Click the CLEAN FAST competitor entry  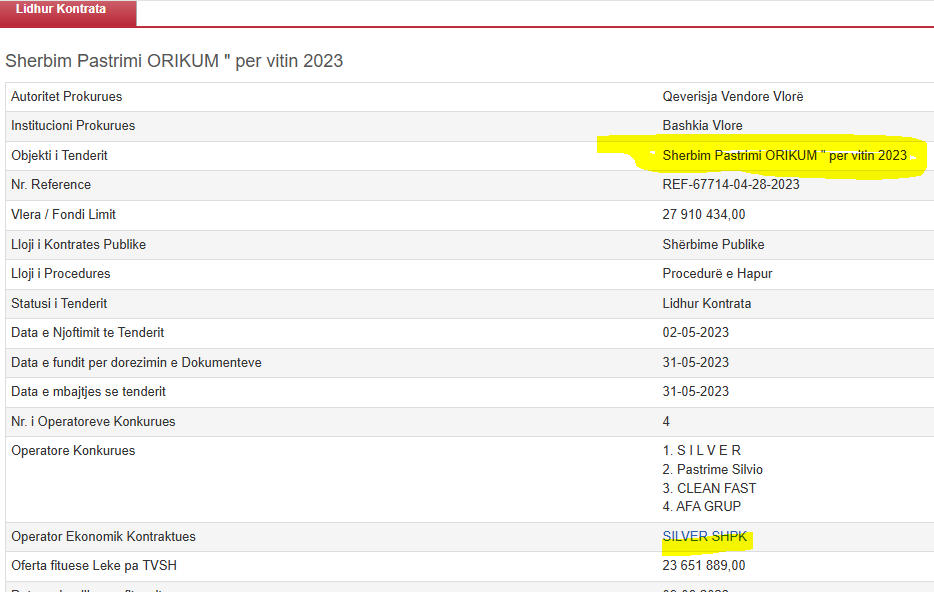[x=709, y=489]
